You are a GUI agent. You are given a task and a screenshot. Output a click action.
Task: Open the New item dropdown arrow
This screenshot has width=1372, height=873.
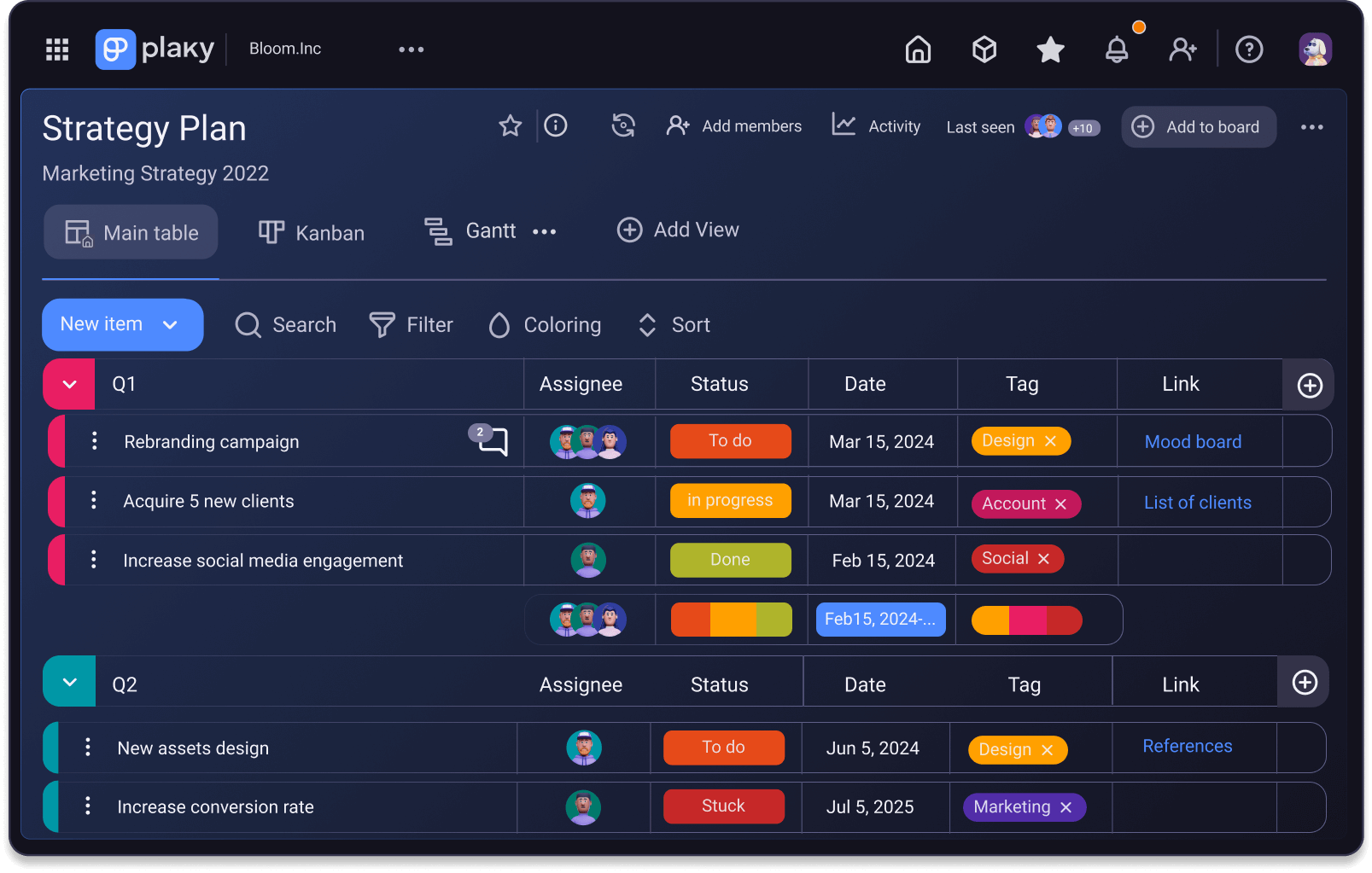point(171,324)
